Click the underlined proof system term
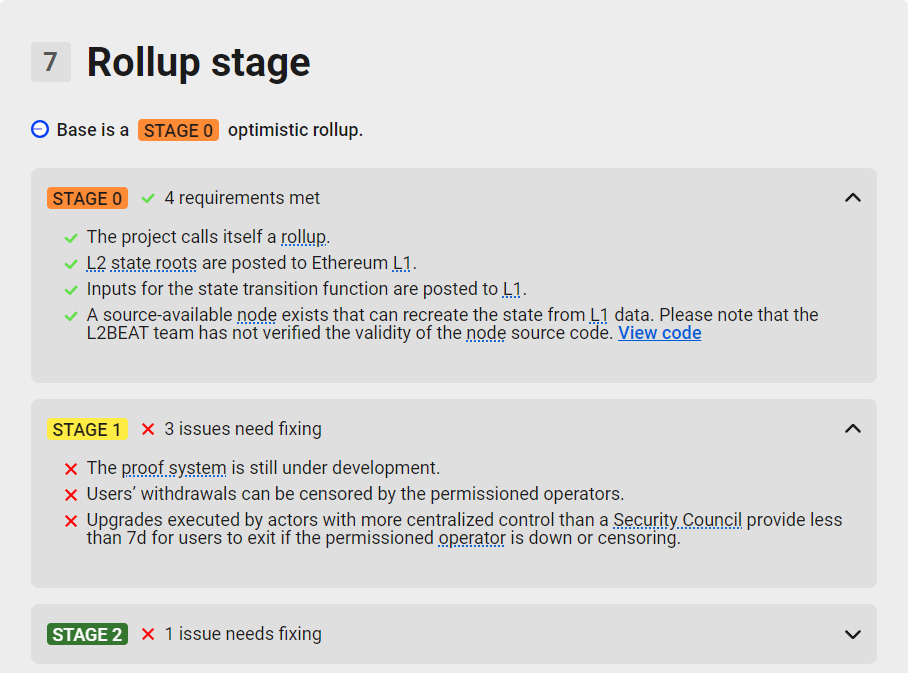The image size is (908, 673). click(x=174, y=468)
